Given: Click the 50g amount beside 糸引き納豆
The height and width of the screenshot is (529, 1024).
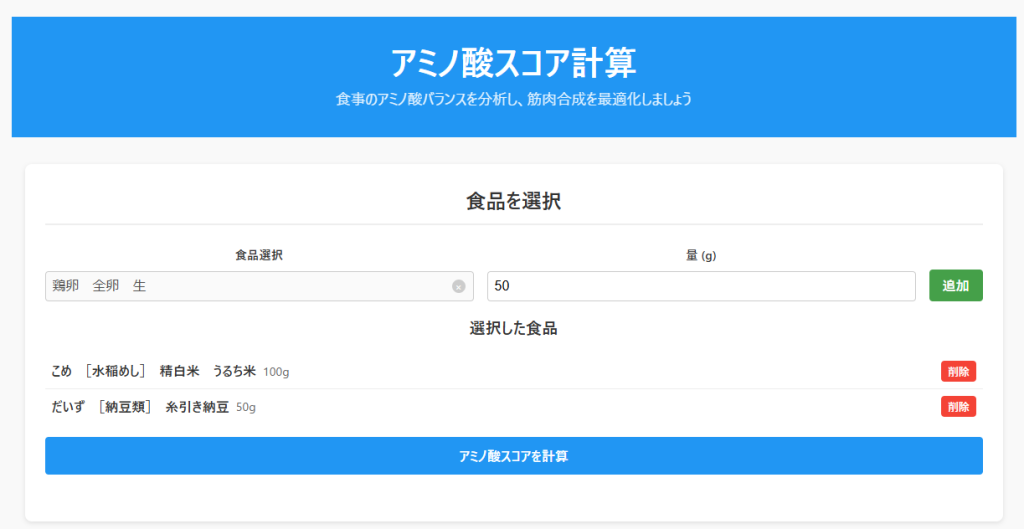Looking at the screenshot, I should click(x=246, y=408).
